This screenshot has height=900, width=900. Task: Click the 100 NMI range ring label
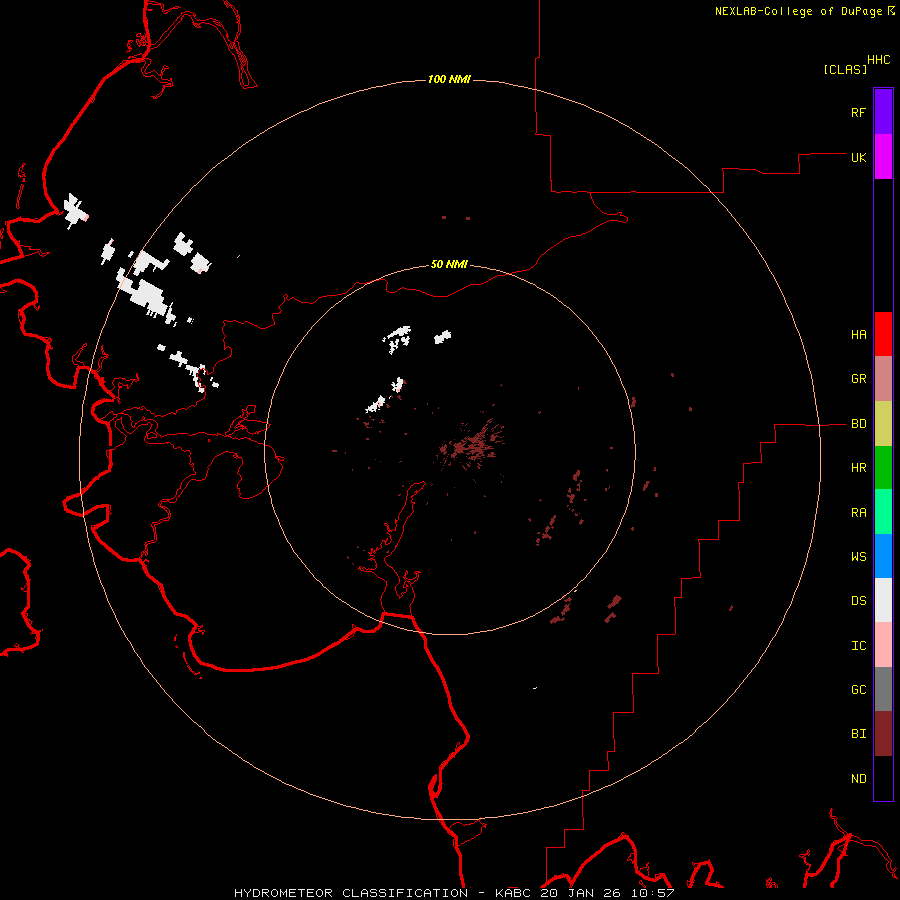(x=449, y=79)
